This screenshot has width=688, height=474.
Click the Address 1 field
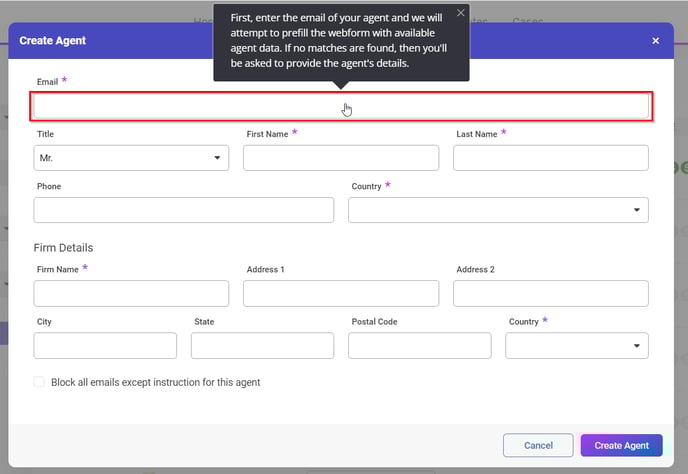[340, 293]
